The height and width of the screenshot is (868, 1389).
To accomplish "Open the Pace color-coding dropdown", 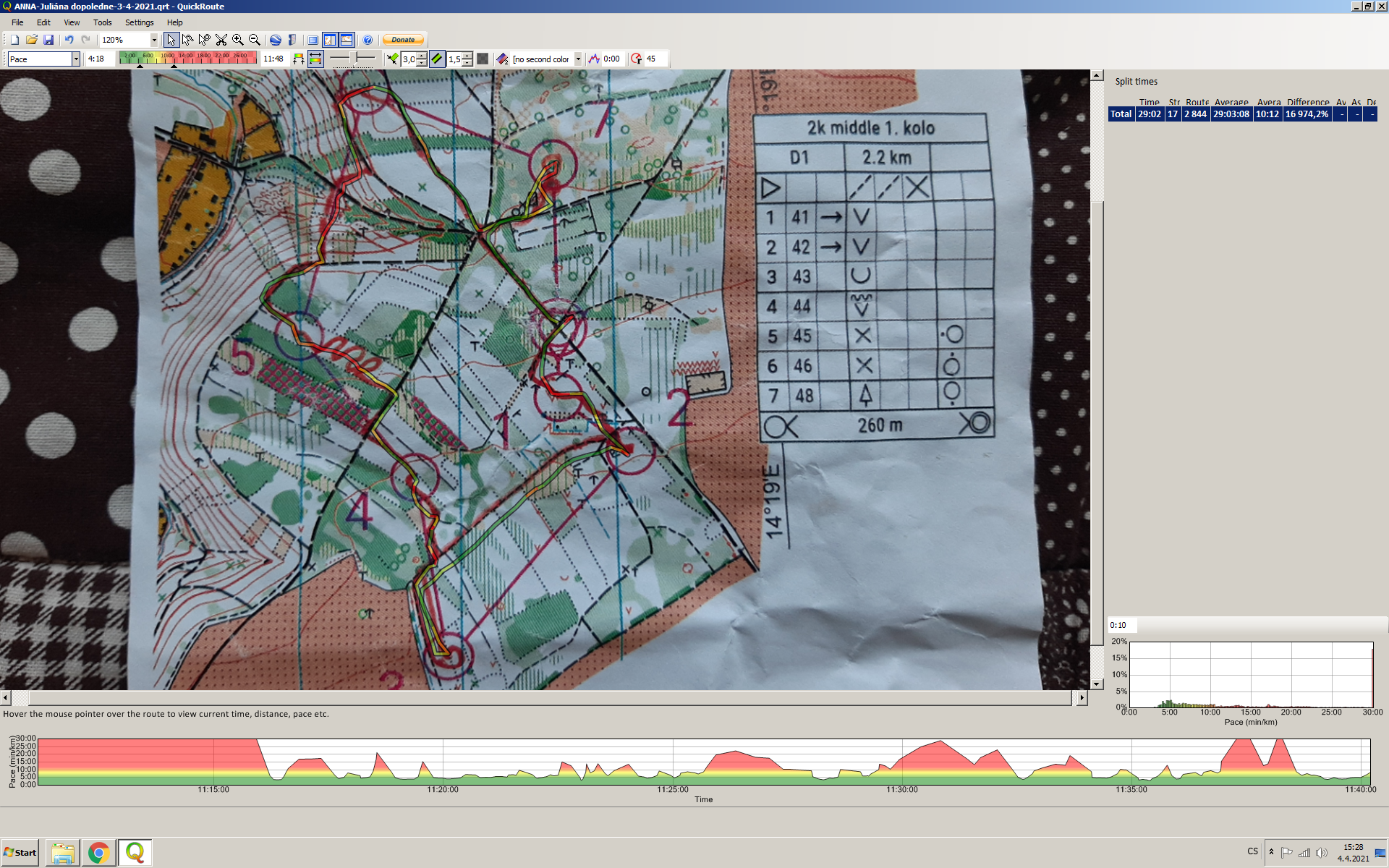I will 75,59.
